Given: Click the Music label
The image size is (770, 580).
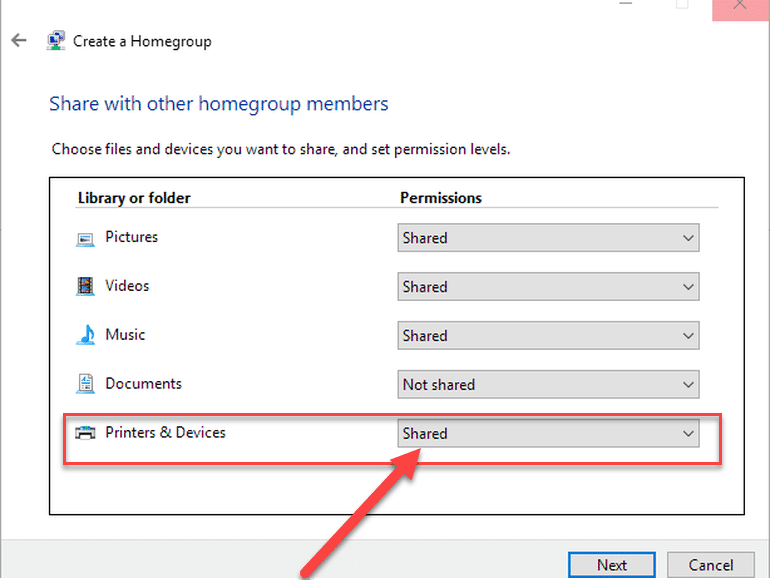Looking at the screenshot, I should click(x=125, y=335).
